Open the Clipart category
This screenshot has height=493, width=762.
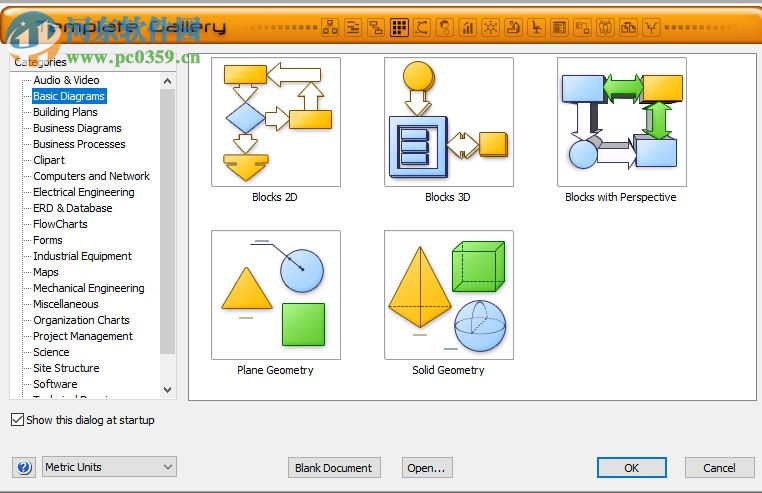(49, 160)
